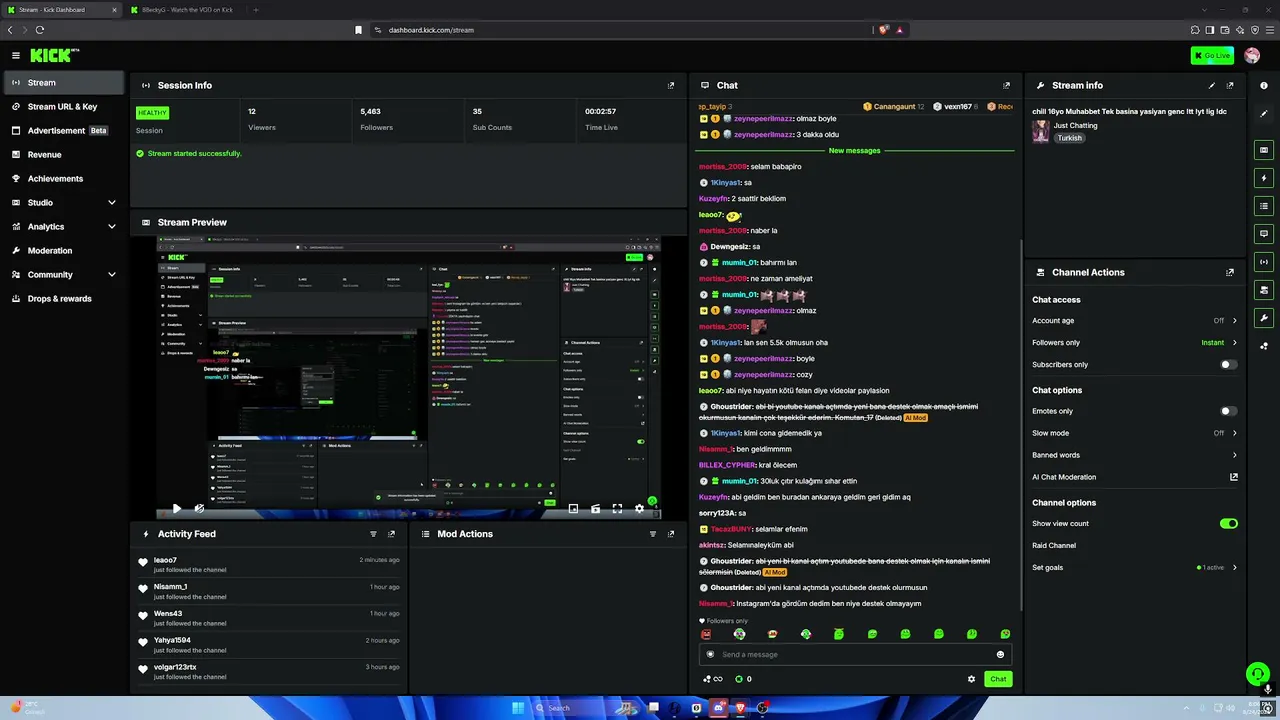Click leaoo7 in the Activity Feed
Viewport: 1280px width, 720px height.
(x=165, y=560)
